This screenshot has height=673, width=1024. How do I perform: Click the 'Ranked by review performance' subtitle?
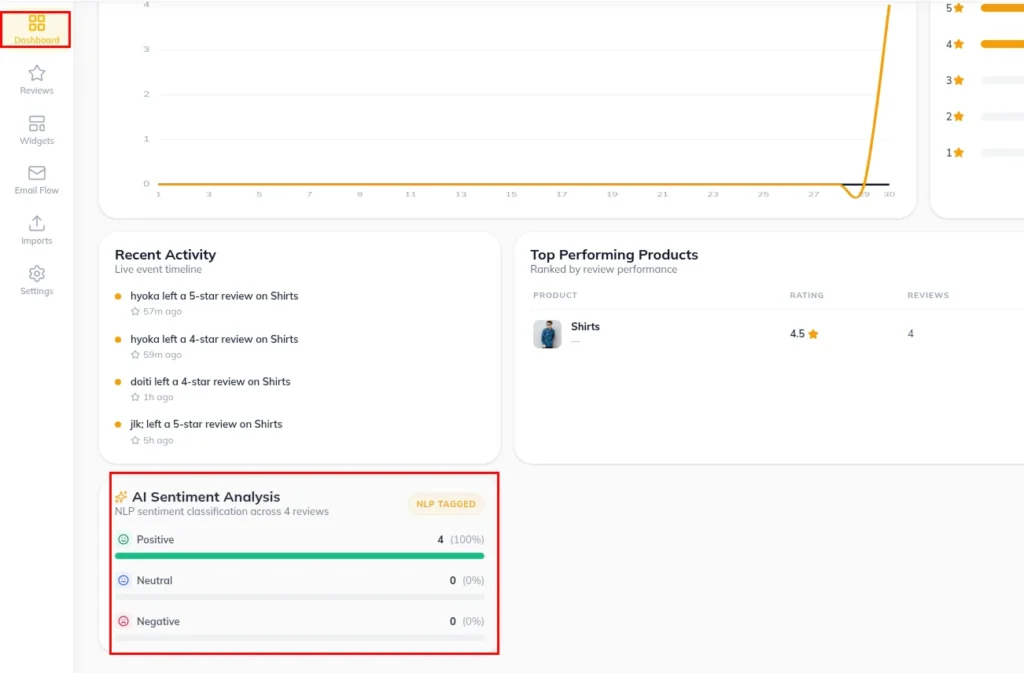[603, 269]
